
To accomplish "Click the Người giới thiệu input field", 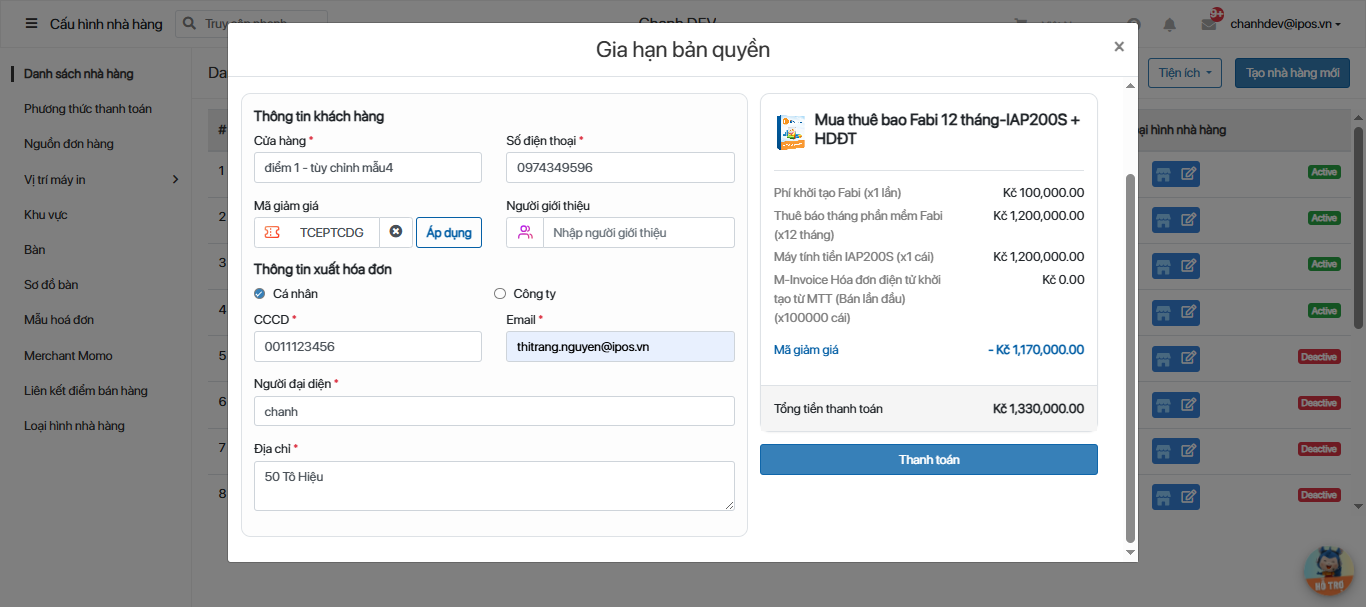I will click(x=637, y=233).
